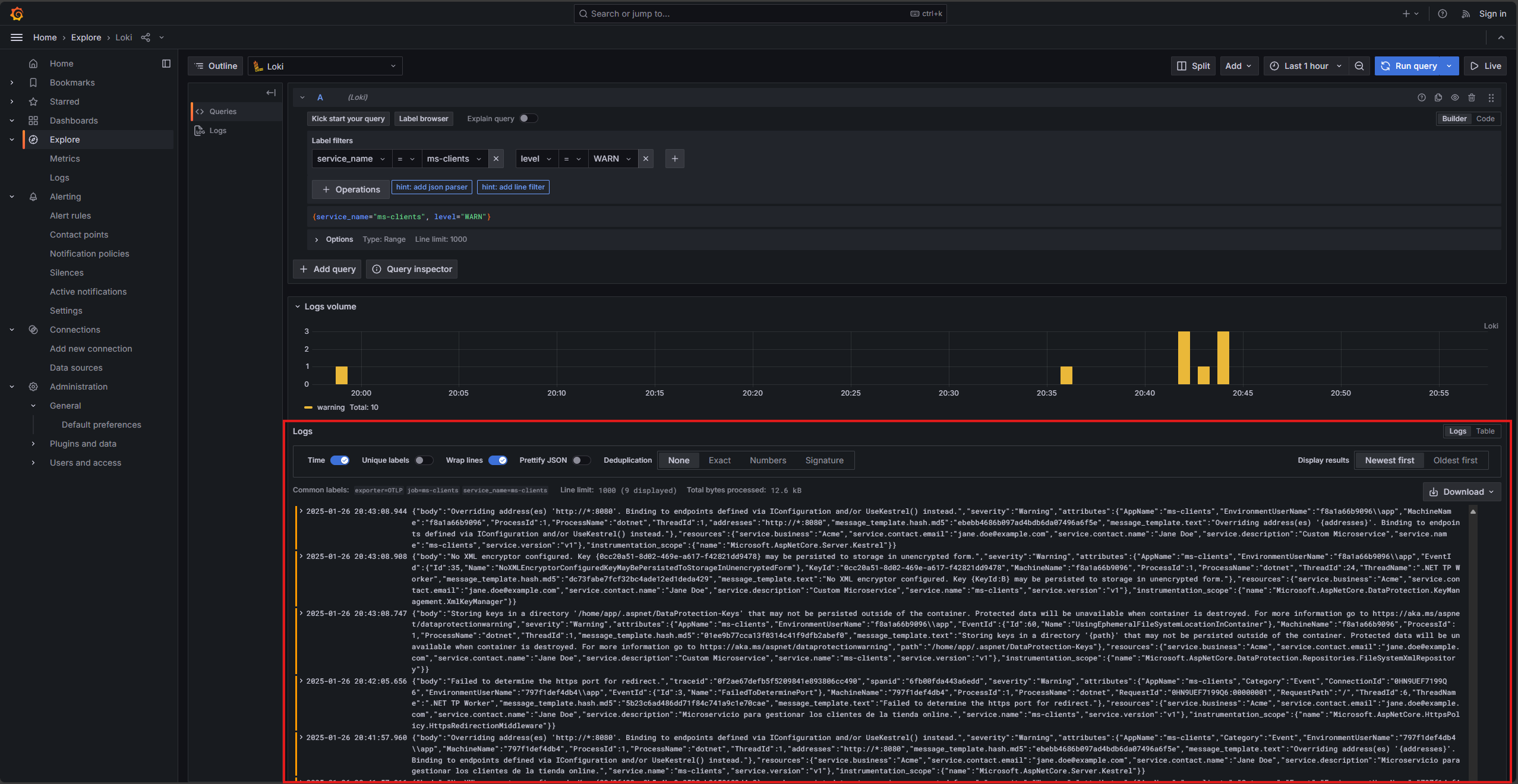Viewport: 1518px width, 784px height.
Task: Open Alert rules in the sidebar
Action: pos(70,216)
